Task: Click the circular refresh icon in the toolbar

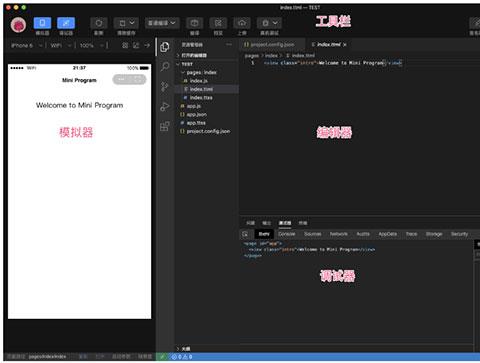Action: (99, 23)
